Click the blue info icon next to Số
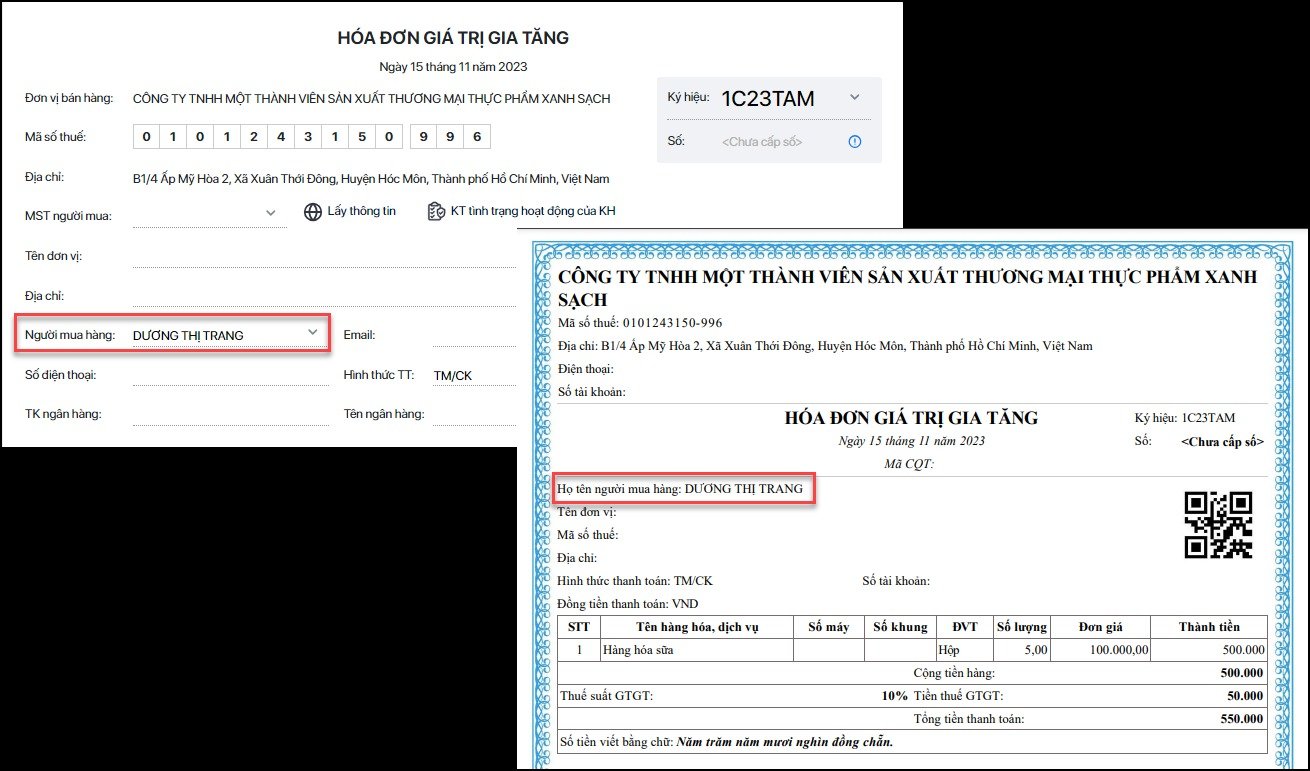1310x771 pixels. 855,142
